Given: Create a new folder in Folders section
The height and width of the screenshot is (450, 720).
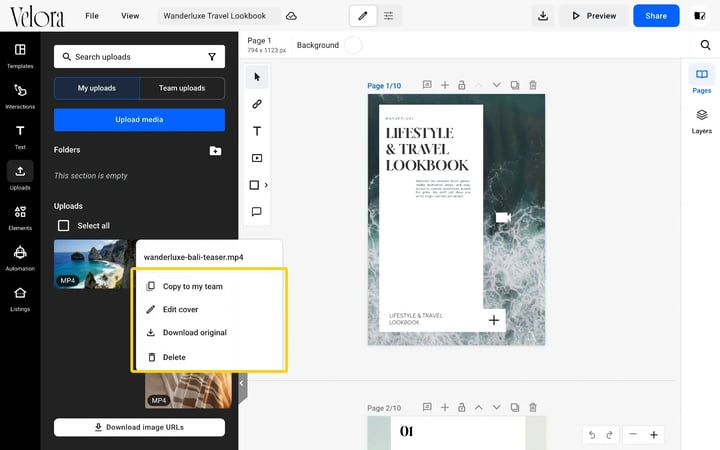Looking at the screenshot, I should [x=215, y=151].
